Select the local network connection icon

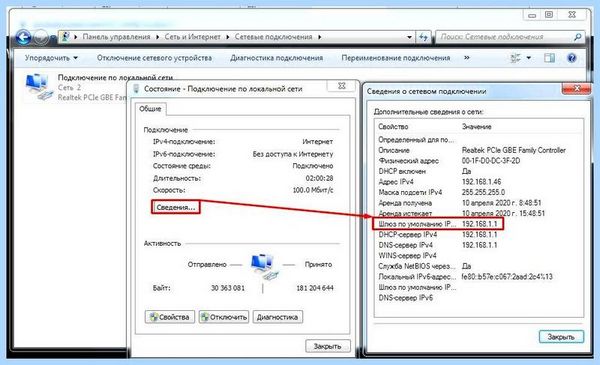coord(39,87)
